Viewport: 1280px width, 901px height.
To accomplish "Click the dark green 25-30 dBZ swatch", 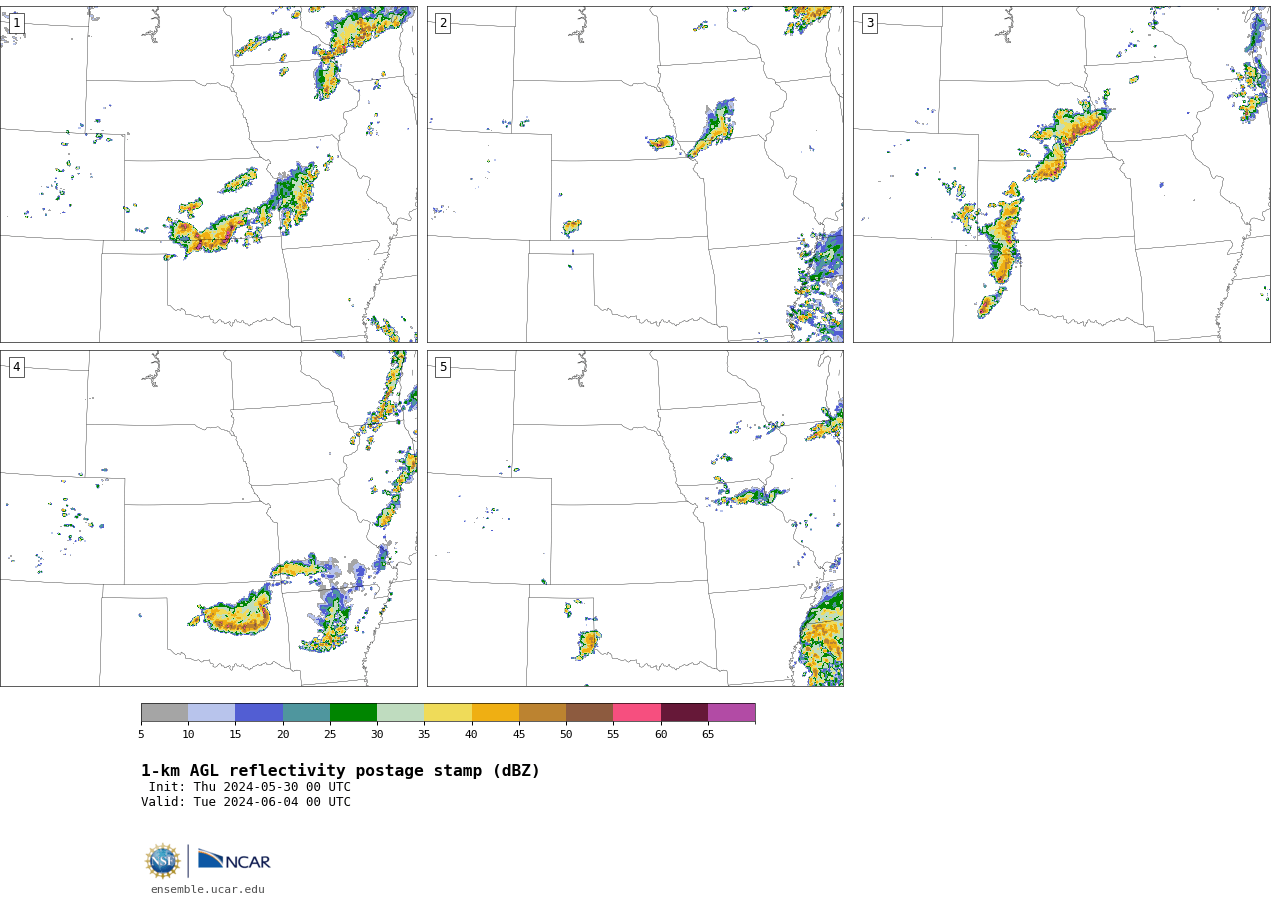I will click(x=353, y=712).
